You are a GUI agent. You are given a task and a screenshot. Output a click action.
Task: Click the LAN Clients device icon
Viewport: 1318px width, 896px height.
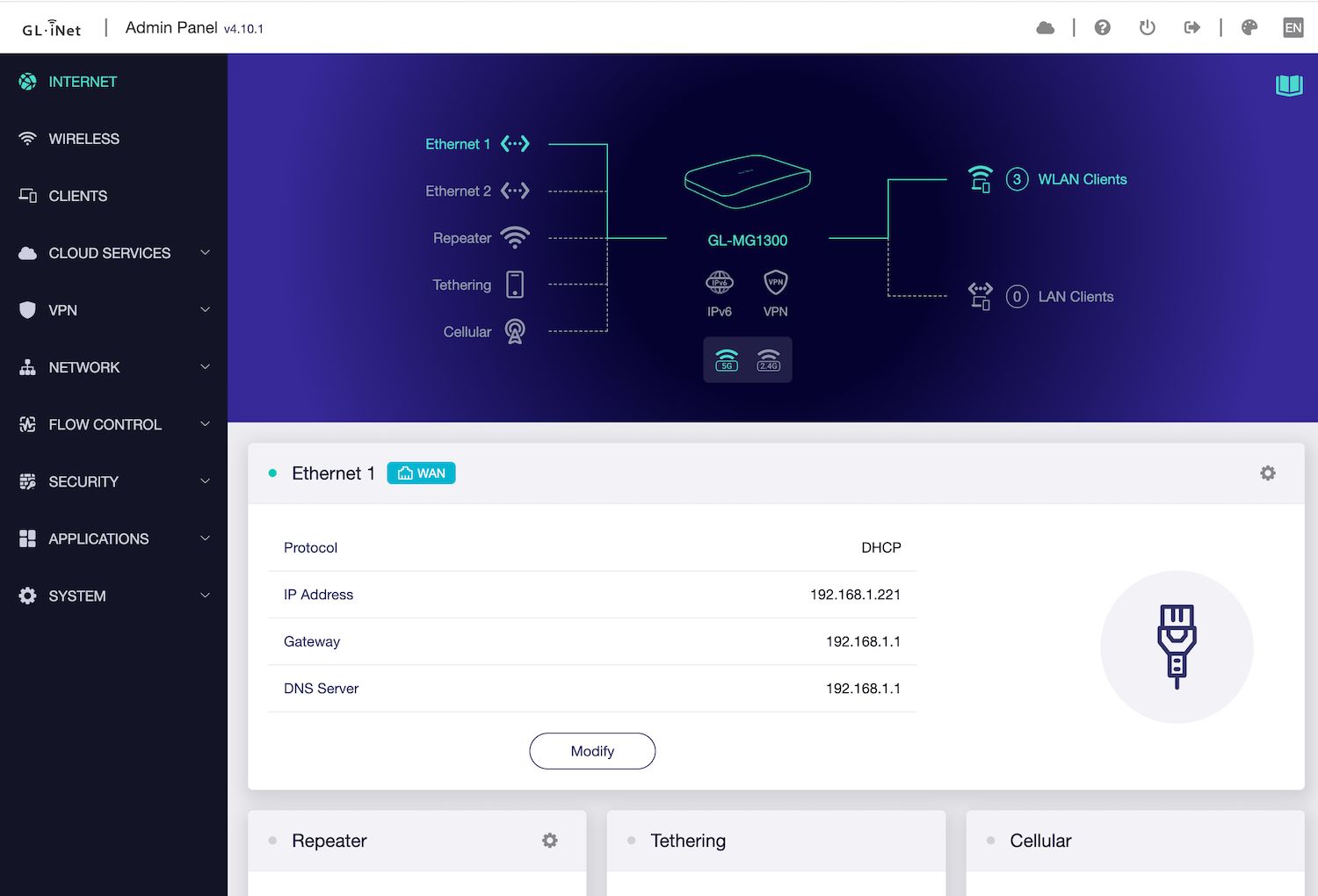pyautogui.click(x=981, y=296)
